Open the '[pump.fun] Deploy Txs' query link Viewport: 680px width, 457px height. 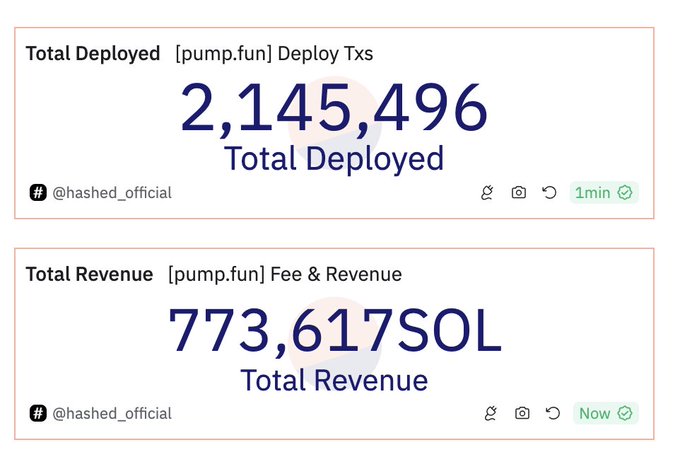click(274, 54)
